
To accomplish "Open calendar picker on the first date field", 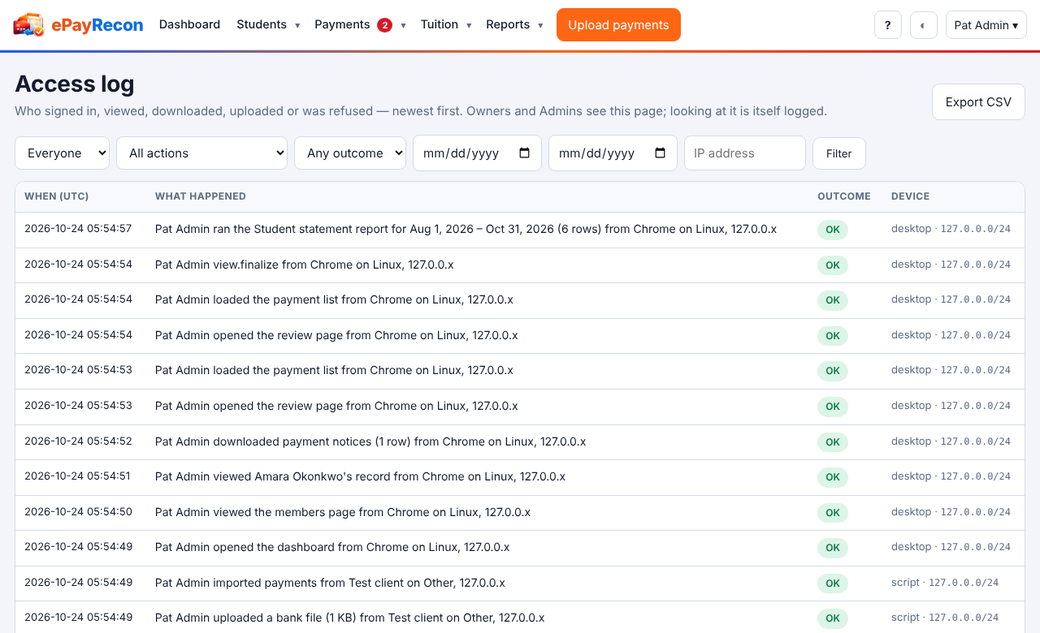I will 524,153.
